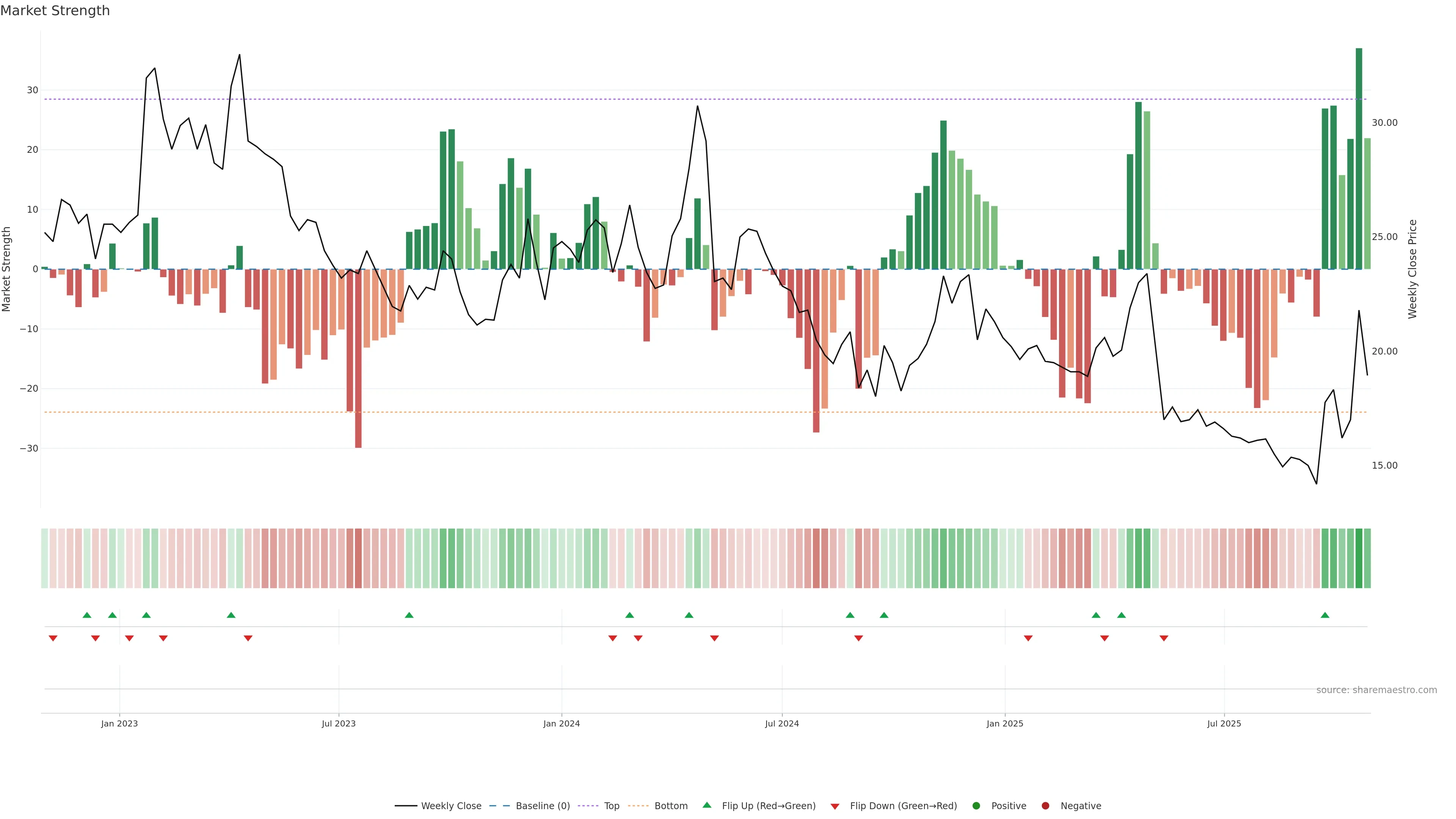Click the green triangle icon in legend

tap(706, 805)
